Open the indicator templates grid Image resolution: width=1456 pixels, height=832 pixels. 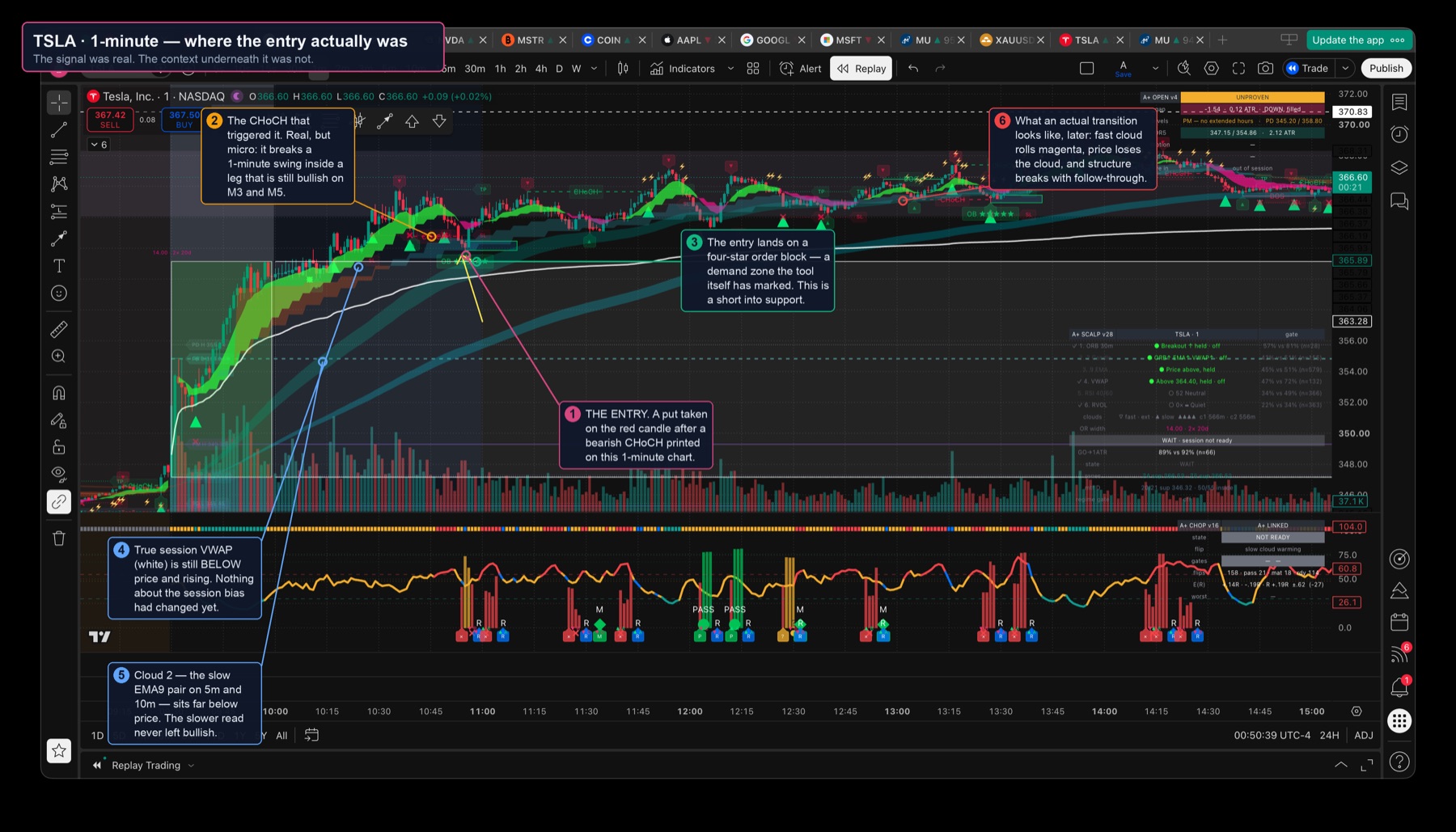click(753, 69)
